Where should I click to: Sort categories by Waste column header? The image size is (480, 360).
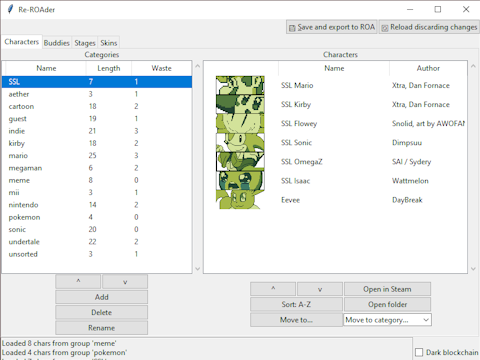tap(162, 68)
